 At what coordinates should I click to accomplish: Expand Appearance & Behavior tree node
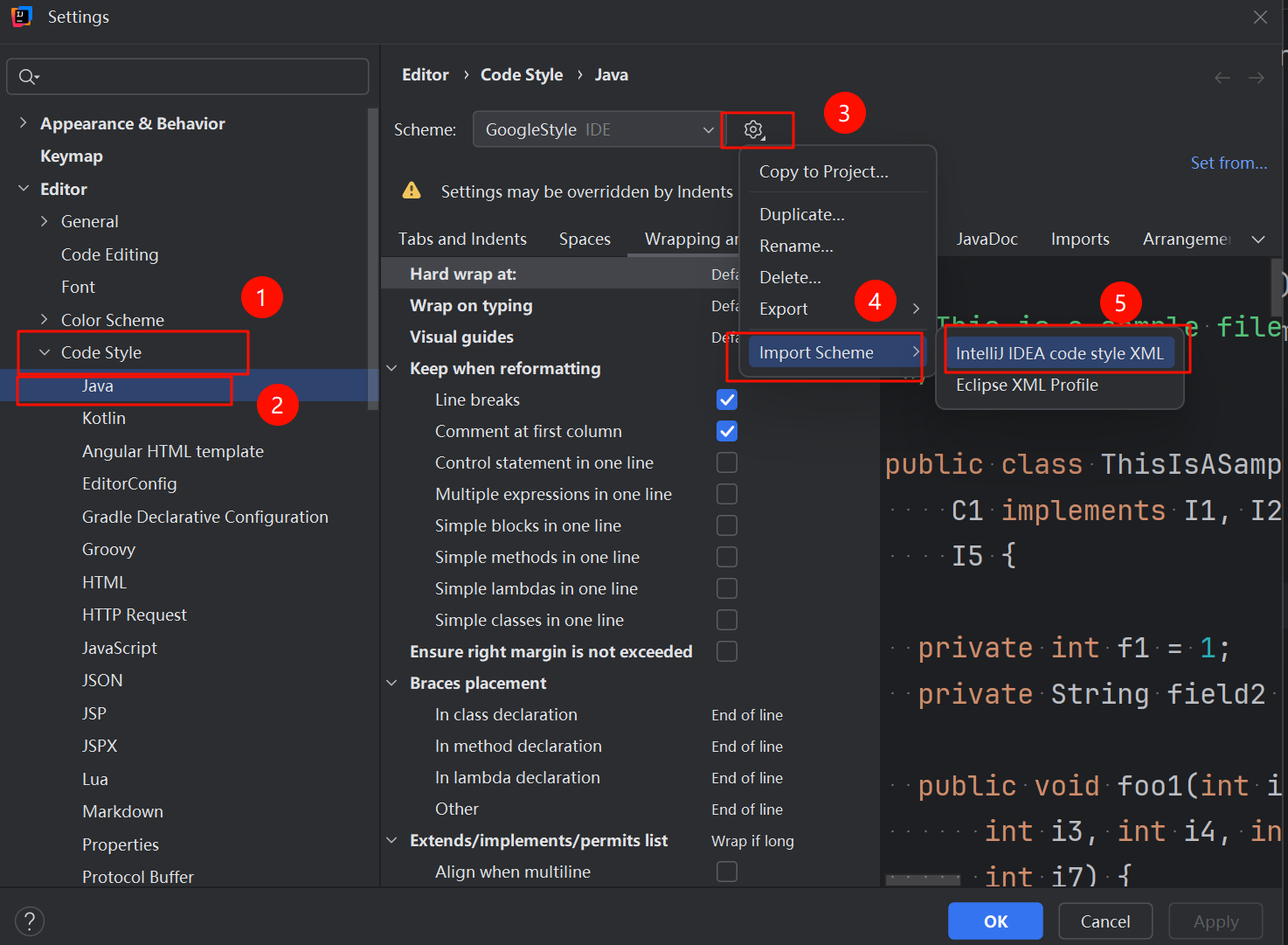(x=23, y=123)
